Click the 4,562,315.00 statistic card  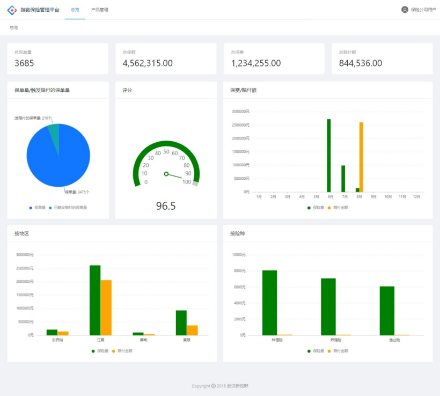click(166, 58)
